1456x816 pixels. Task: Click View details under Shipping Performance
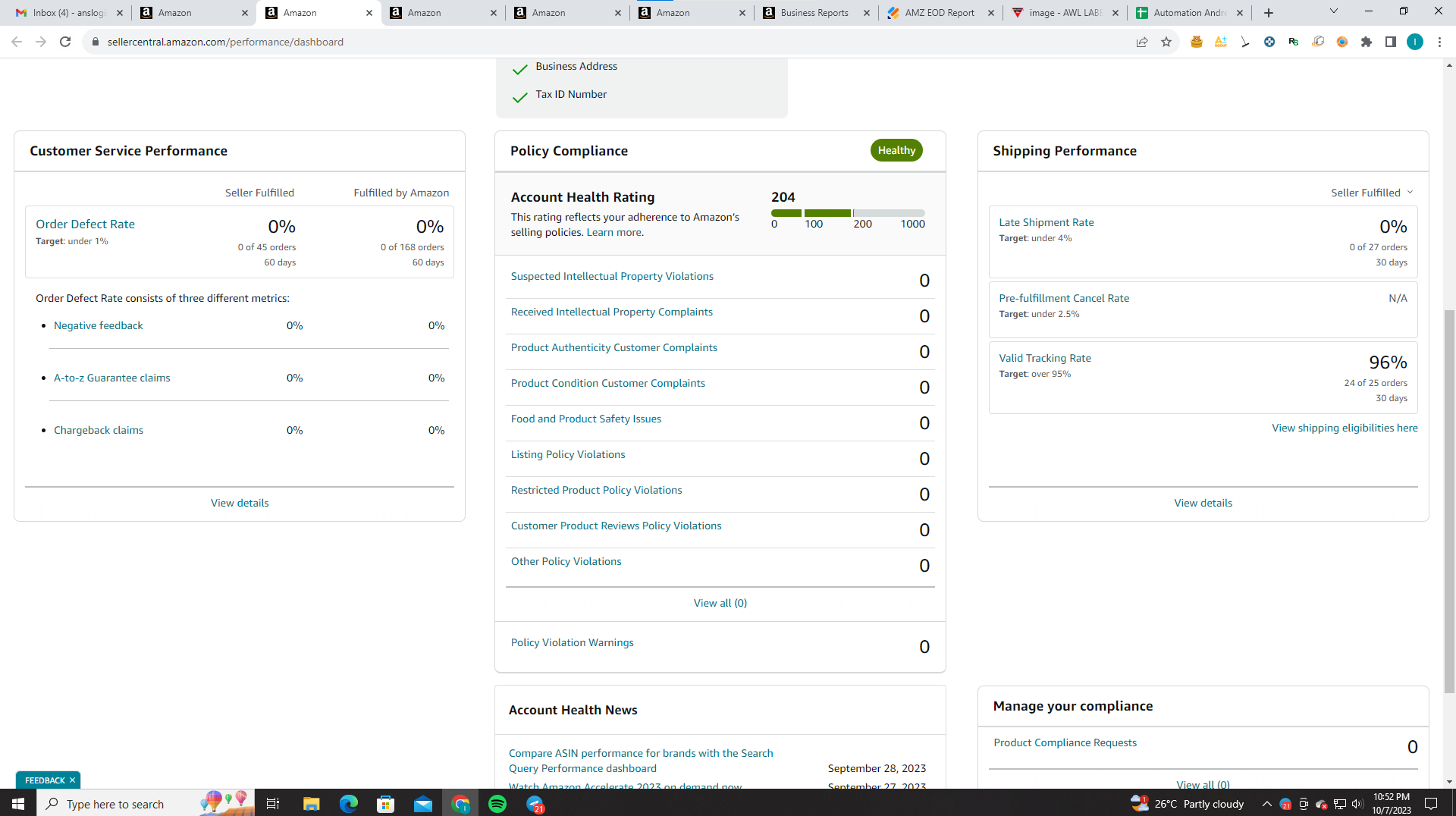click(x=1203, y=503)
